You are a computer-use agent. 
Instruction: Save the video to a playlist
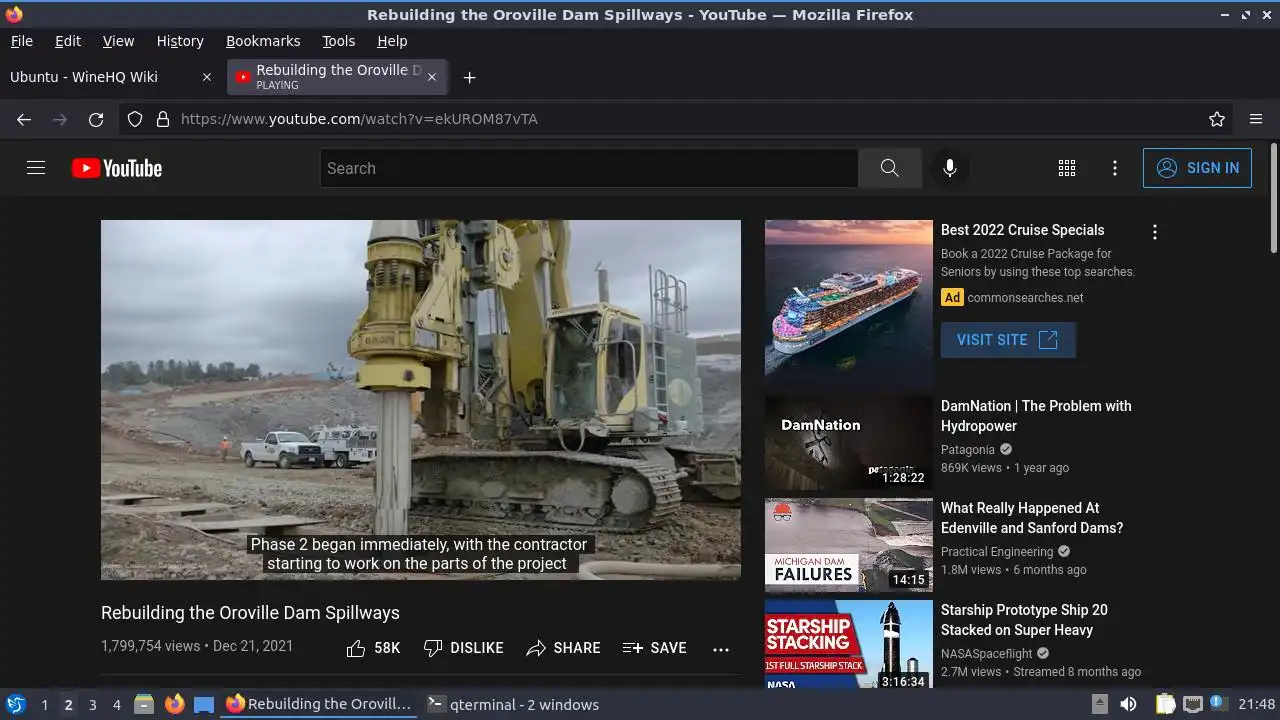[654, 648]
